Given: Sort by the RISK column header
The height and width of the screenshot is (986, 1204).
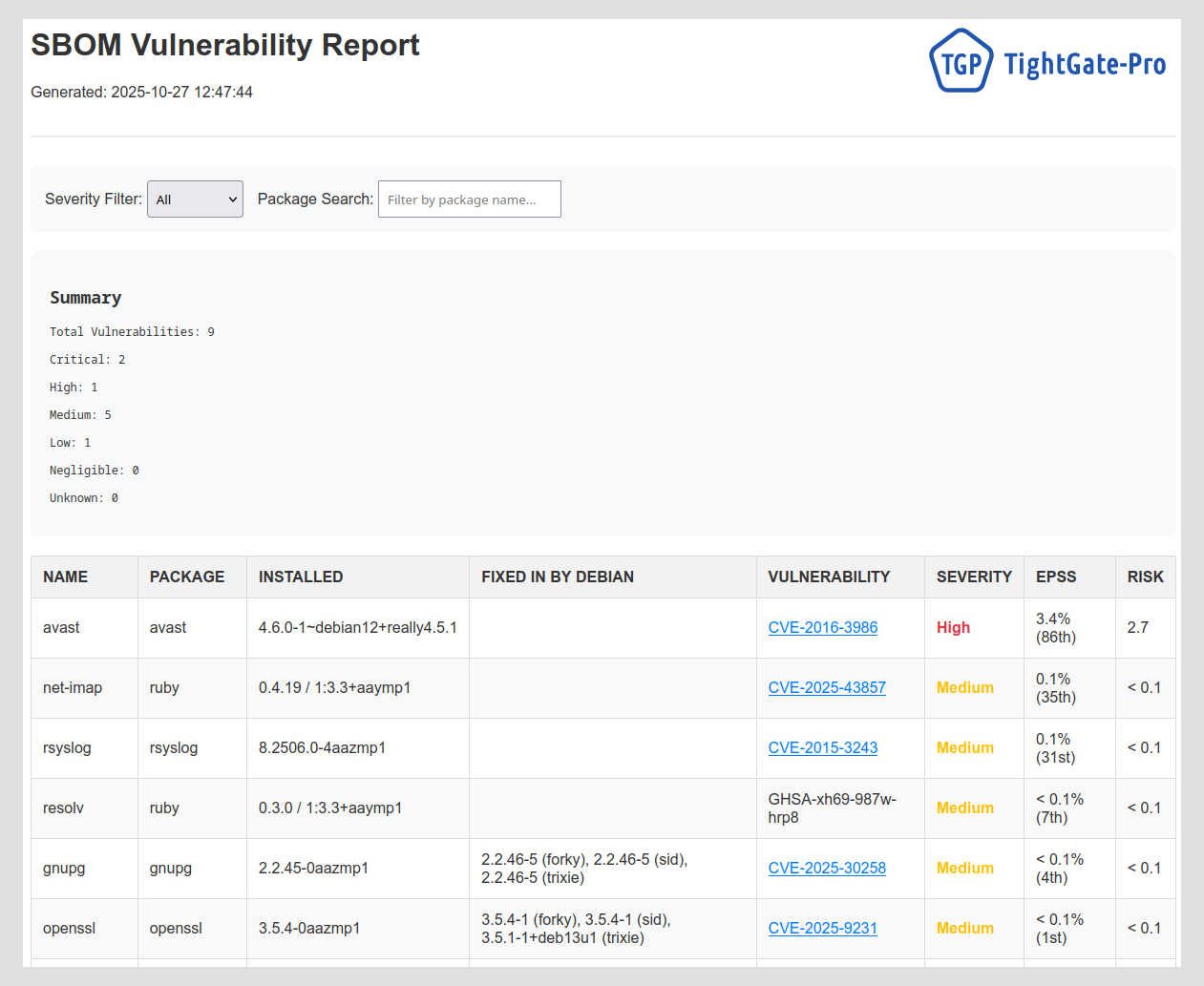Looking at the screenshot, I should click(1145, 577).
